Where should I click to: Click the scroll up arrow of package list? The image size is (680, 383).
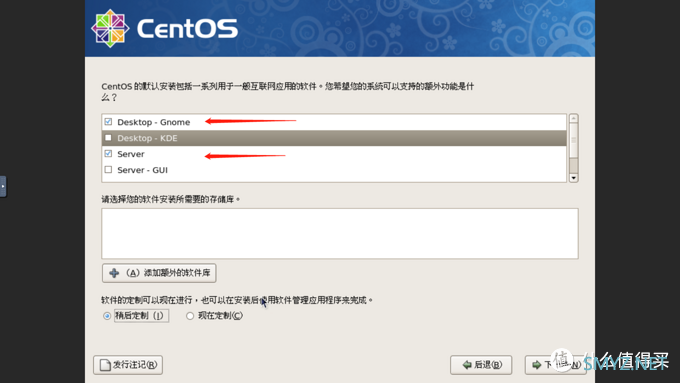click(574, 118)
